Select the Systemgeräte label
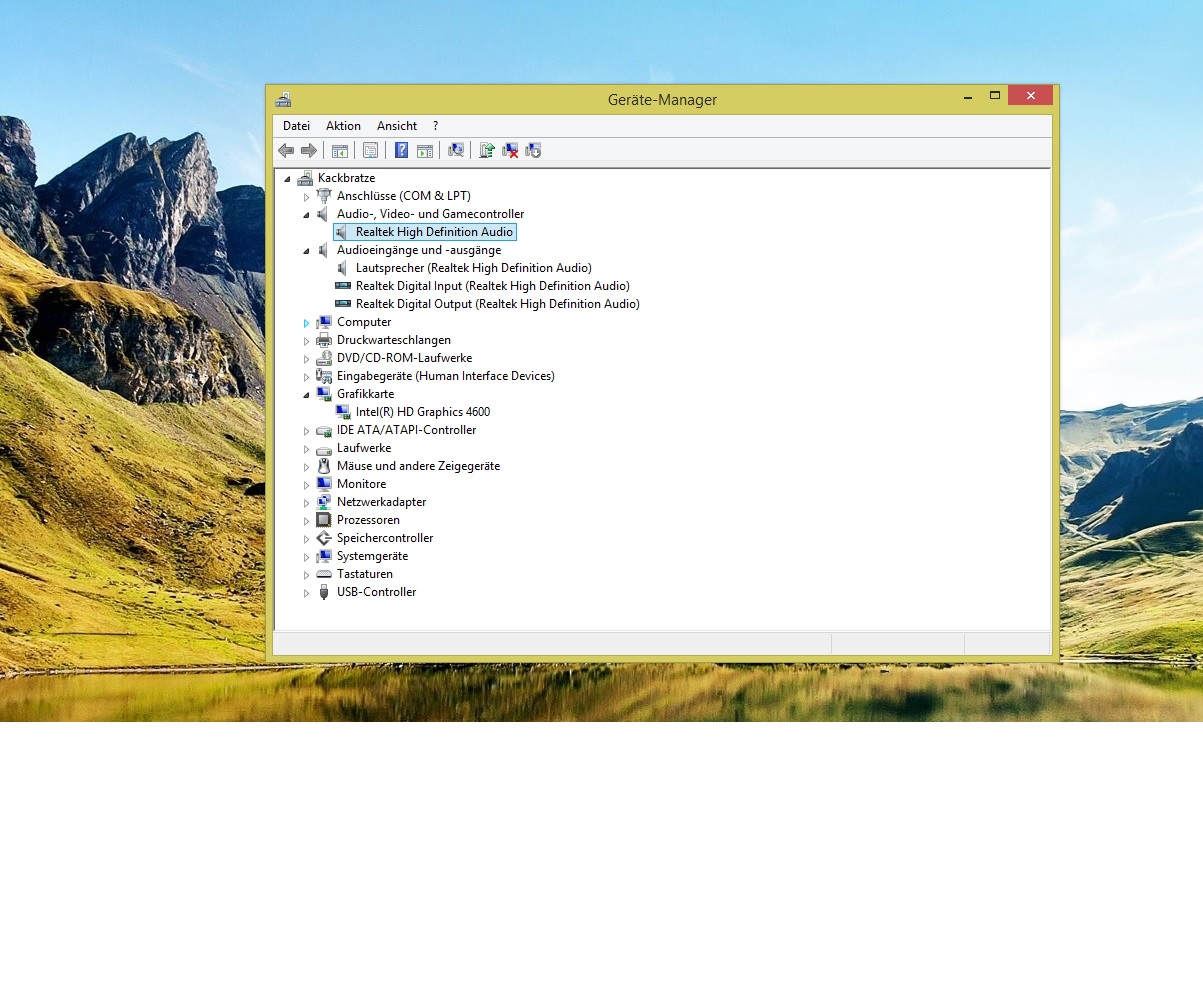The width and height of the screenshot is (1203, 990). pos(372,556)
